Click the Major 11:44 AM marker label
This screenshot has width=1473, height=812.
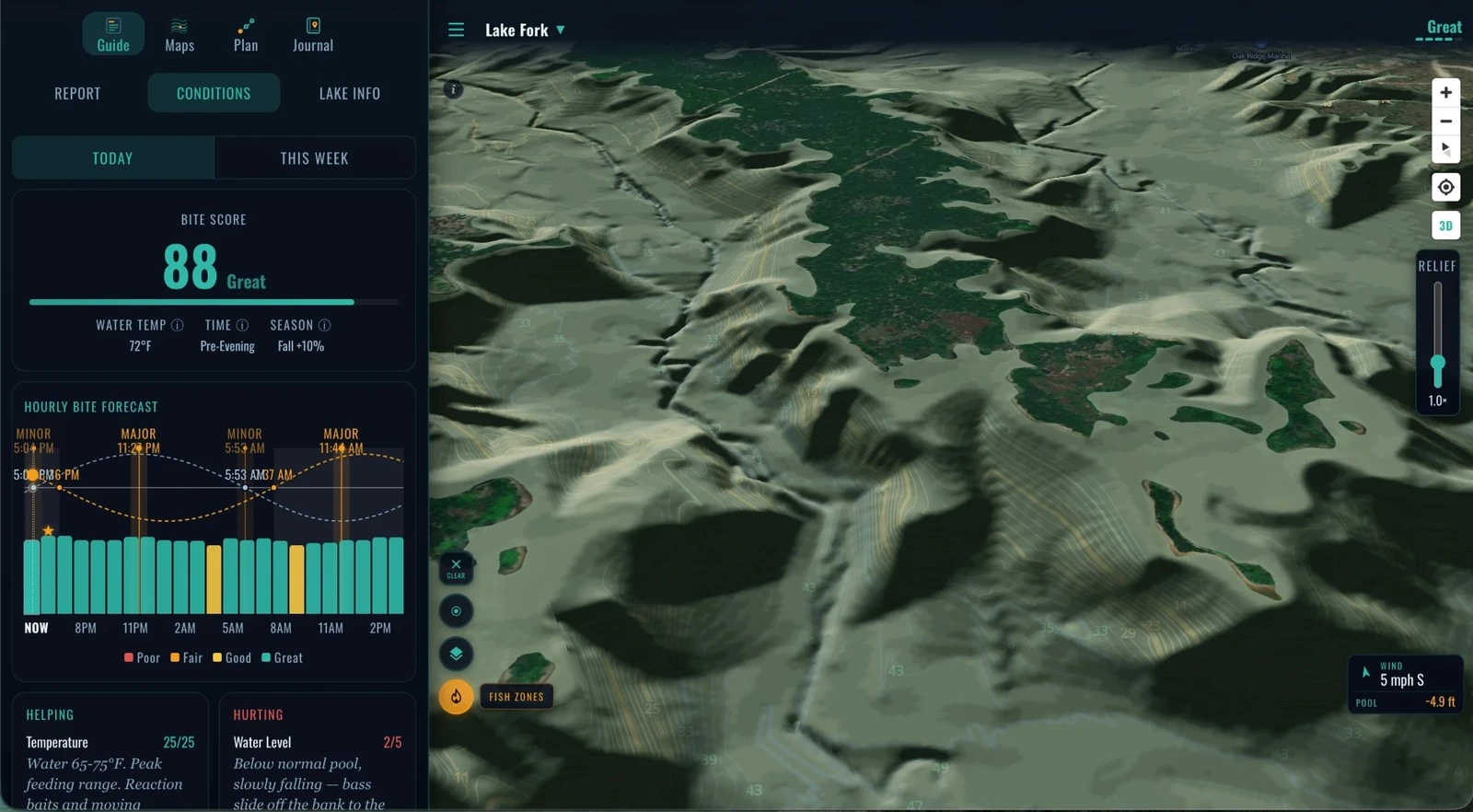(341, 441)
